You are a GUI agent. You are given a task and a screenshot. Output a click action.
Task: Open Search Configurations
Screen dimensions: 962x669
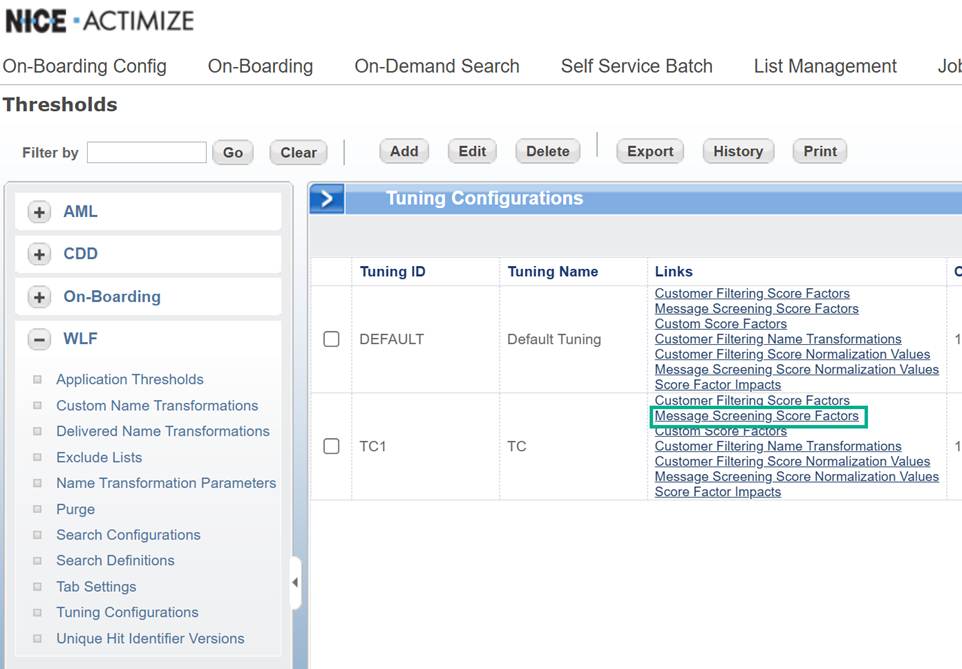pyautogui.click(x=128, y=535)
